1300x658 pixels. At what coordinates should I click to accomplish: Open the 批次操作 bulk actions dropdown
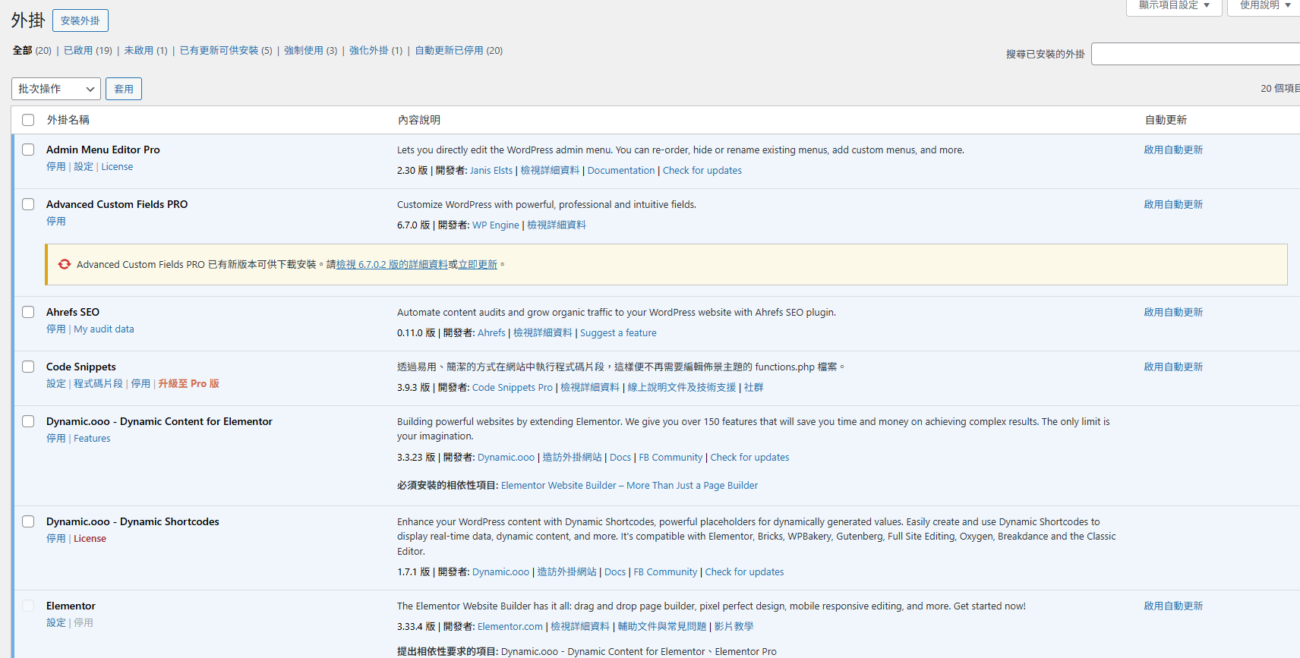(x=55, y=88)
